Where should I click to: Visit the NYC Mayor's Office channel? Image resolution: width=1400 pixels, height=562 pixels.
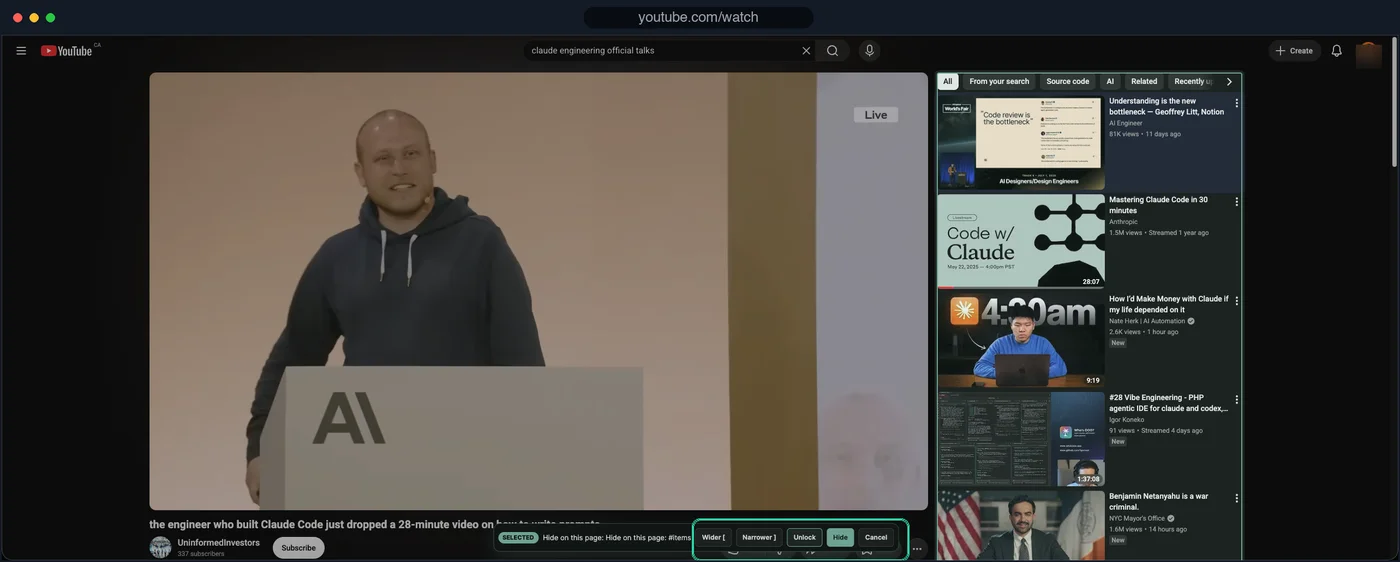click(1137, 519)
